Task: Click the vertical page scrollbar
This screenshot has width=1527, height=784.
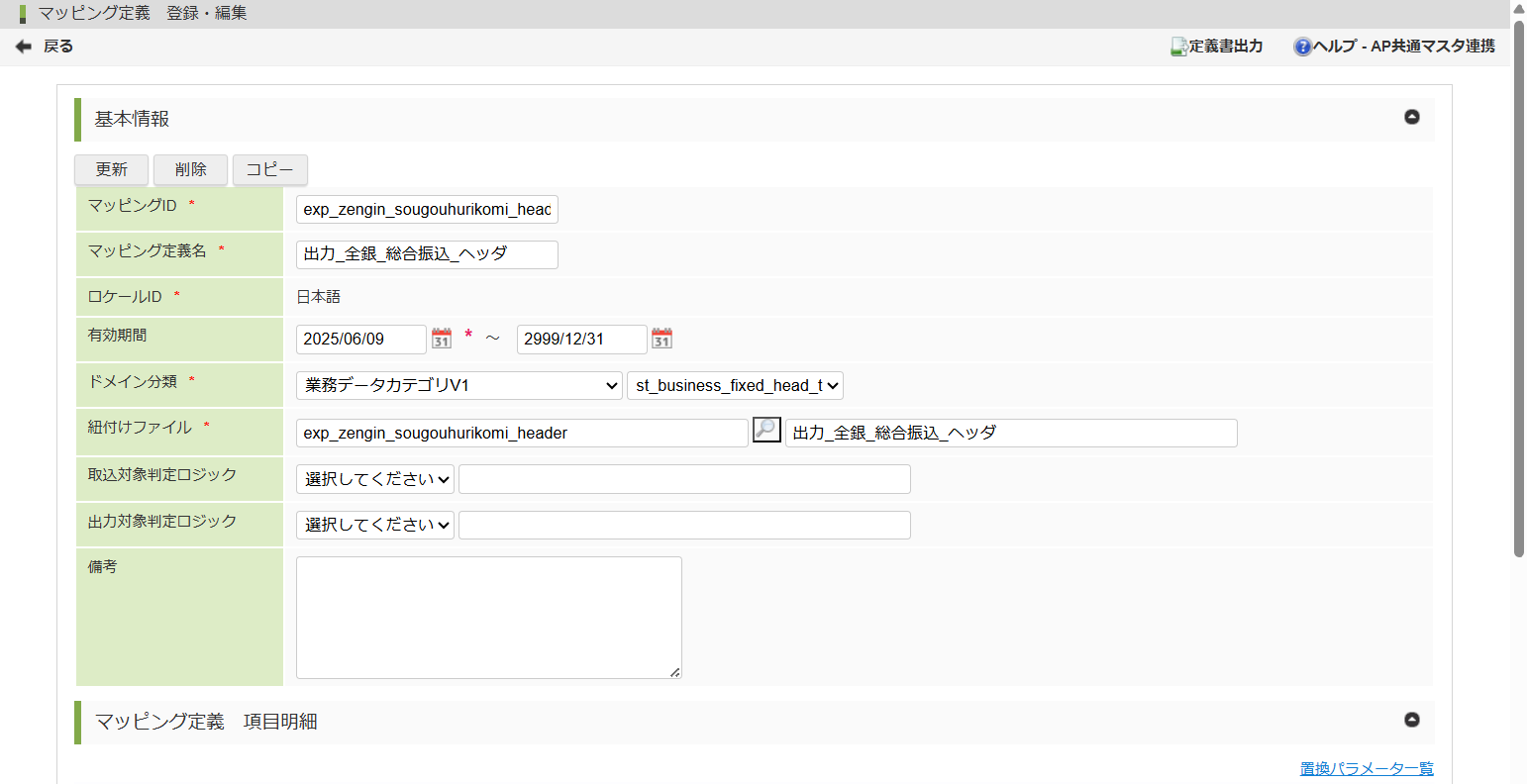Action: tap(1518, 297)
